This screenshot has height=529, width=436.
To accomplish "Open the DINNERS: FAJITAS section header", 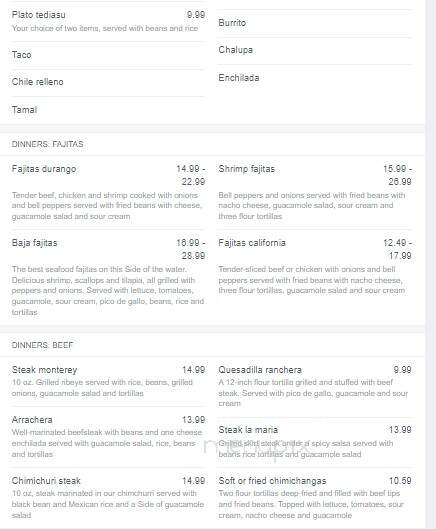I will (48, 144).
